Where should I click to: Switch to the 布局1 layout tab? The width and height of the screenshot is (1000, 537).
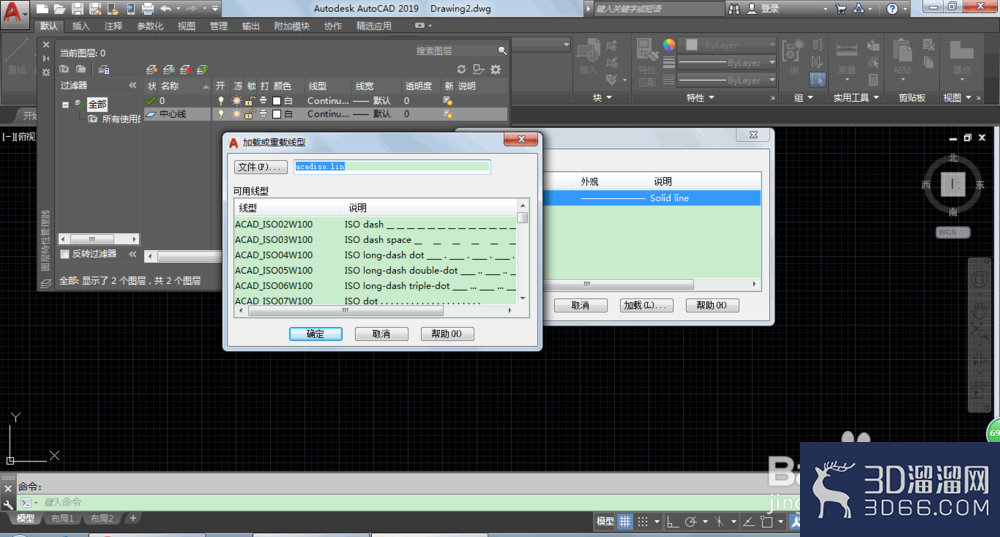pos(62,519)
